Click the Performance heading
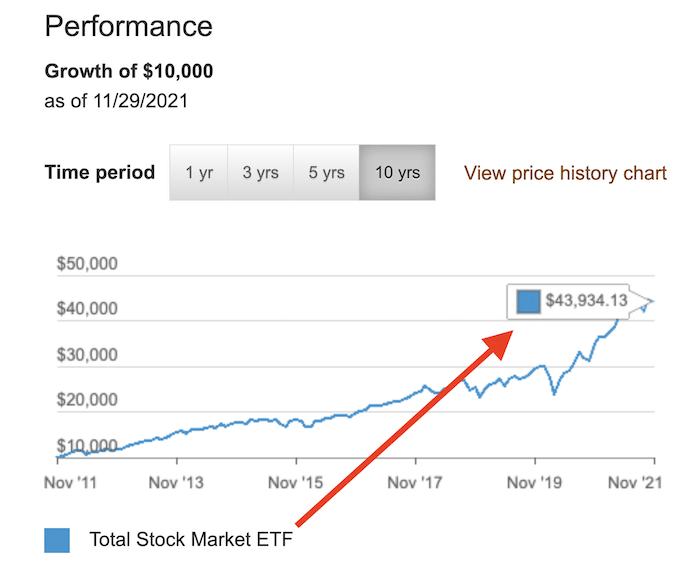 pyautogui.click(x=129, y=26)
